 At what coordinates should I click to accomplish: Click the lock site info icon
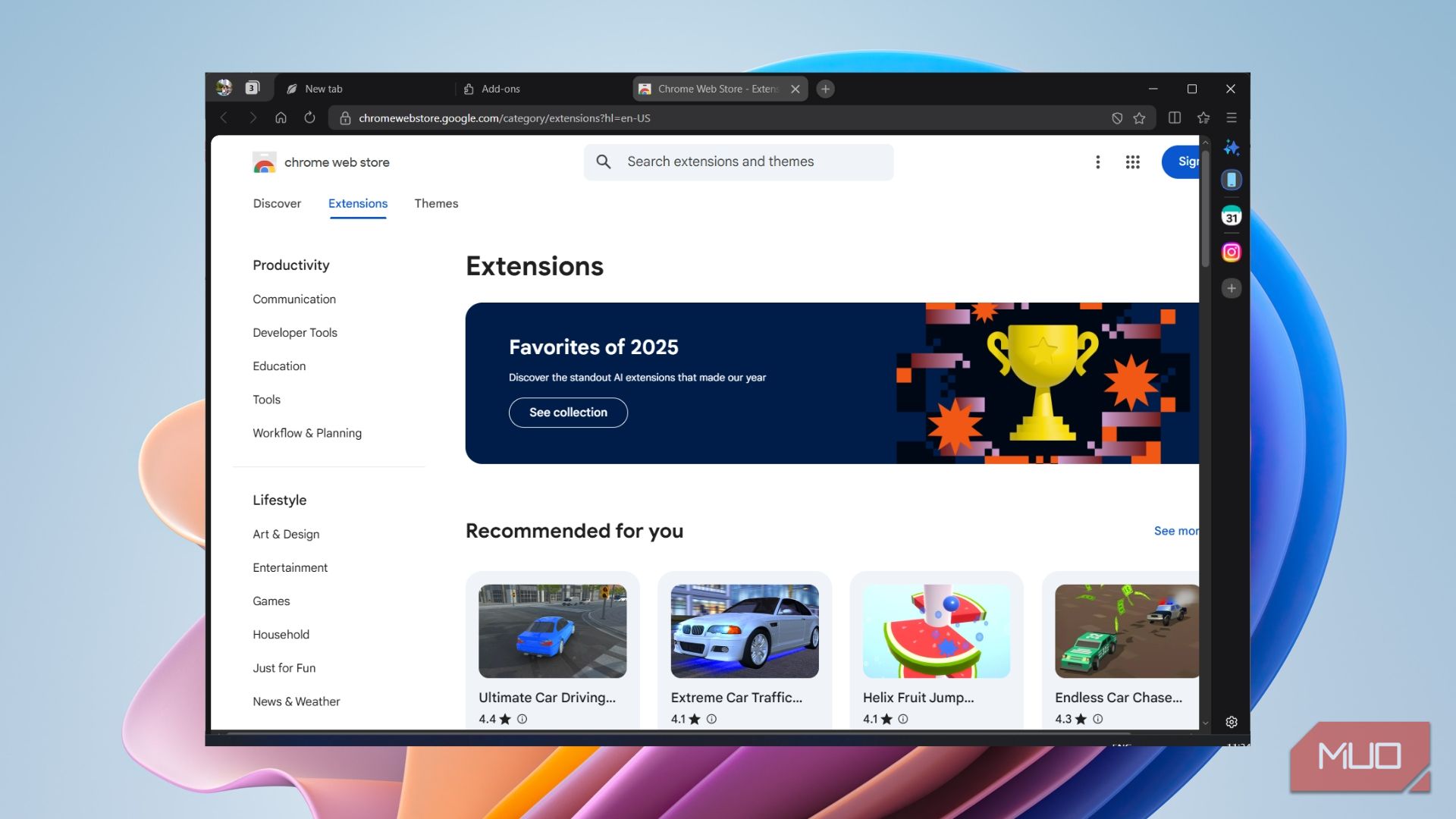coord(345,118)
